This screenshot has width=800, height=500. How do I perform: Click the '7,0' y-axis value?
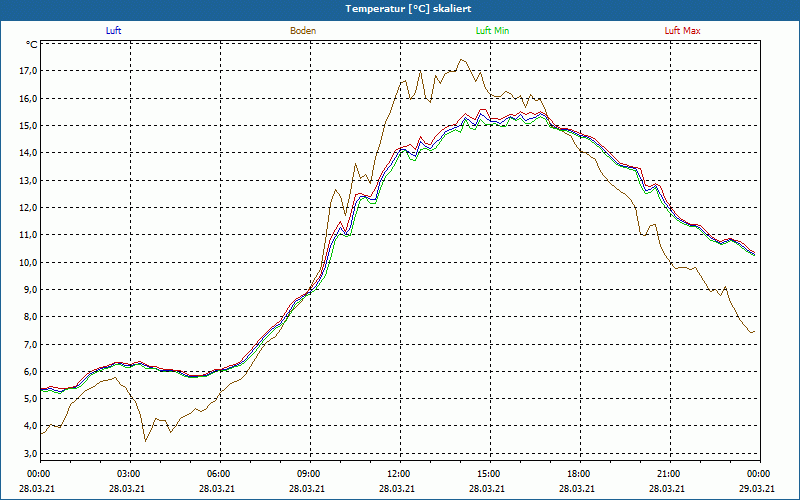click(x=31, y=344)
